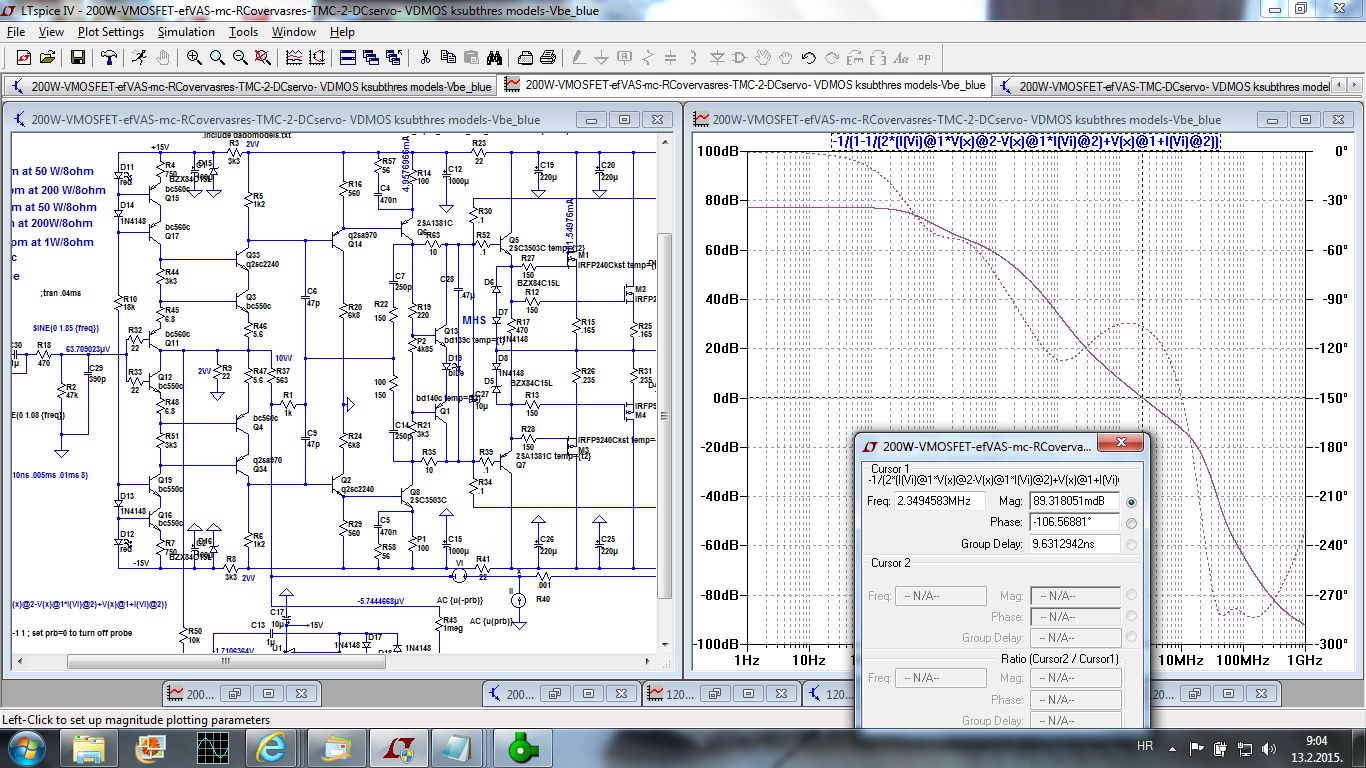
Task: Switch to the first schematic document tab
Action: 251,86
